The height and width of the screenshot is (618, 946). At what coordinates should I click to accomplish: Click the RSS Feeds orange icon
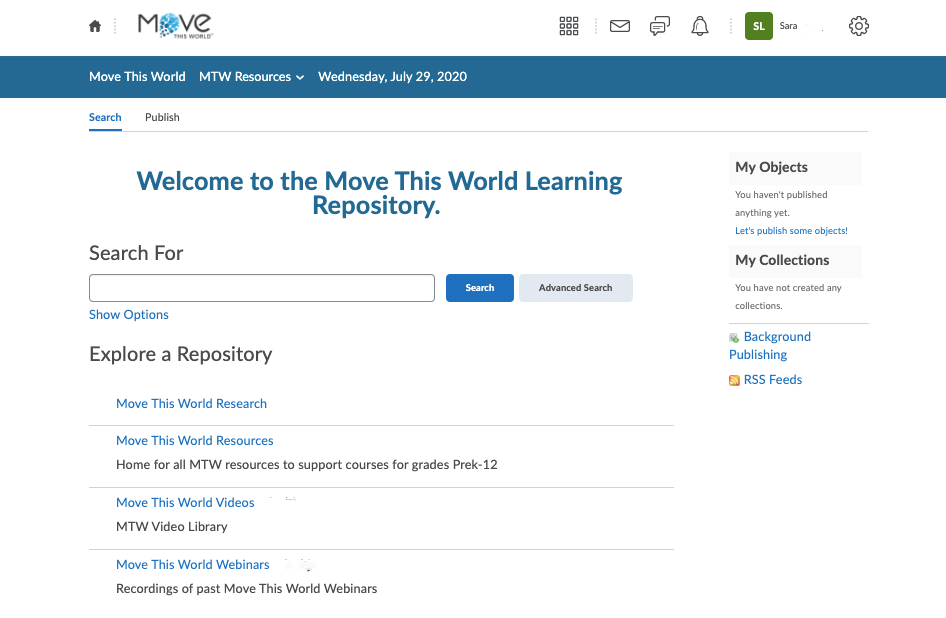pyautogui.click(x=734, y=380)
